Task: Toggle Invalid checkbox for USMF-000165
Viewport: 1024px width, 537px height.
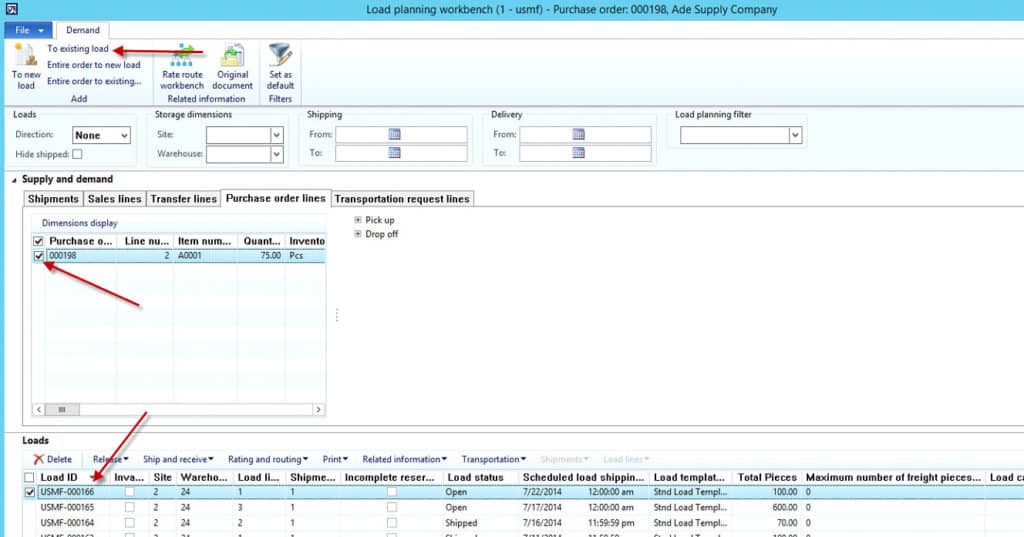Action: point(129,507)
